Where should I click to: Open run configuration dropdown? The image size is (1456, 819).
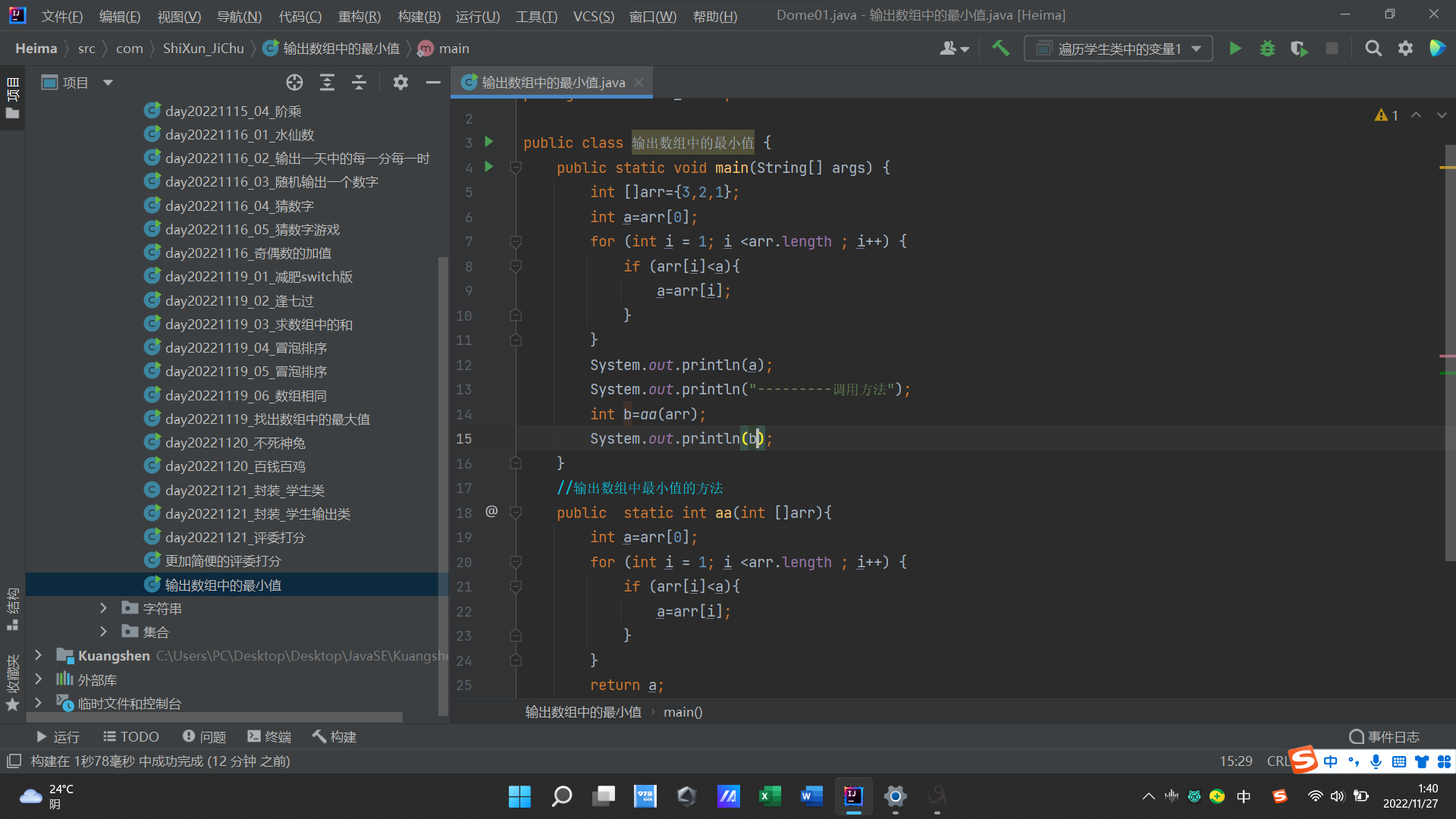pos(1119,49)
